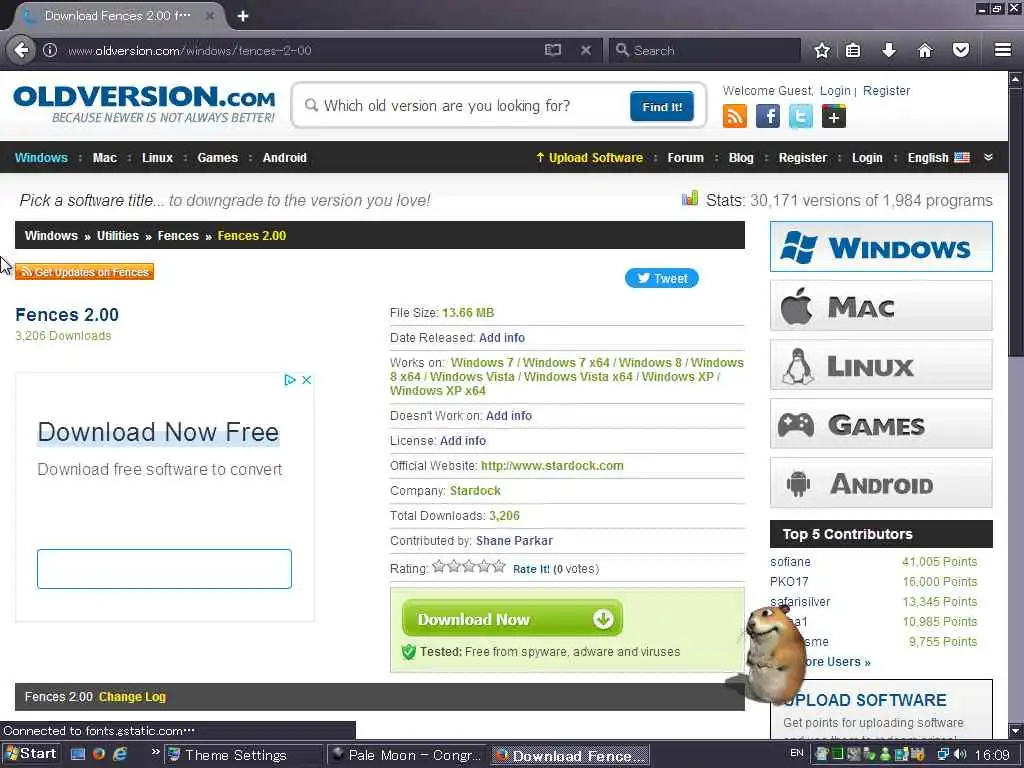Open Blog in the nav bar
The width and height of the screenshot is (1024, 768).
point(741,157)
